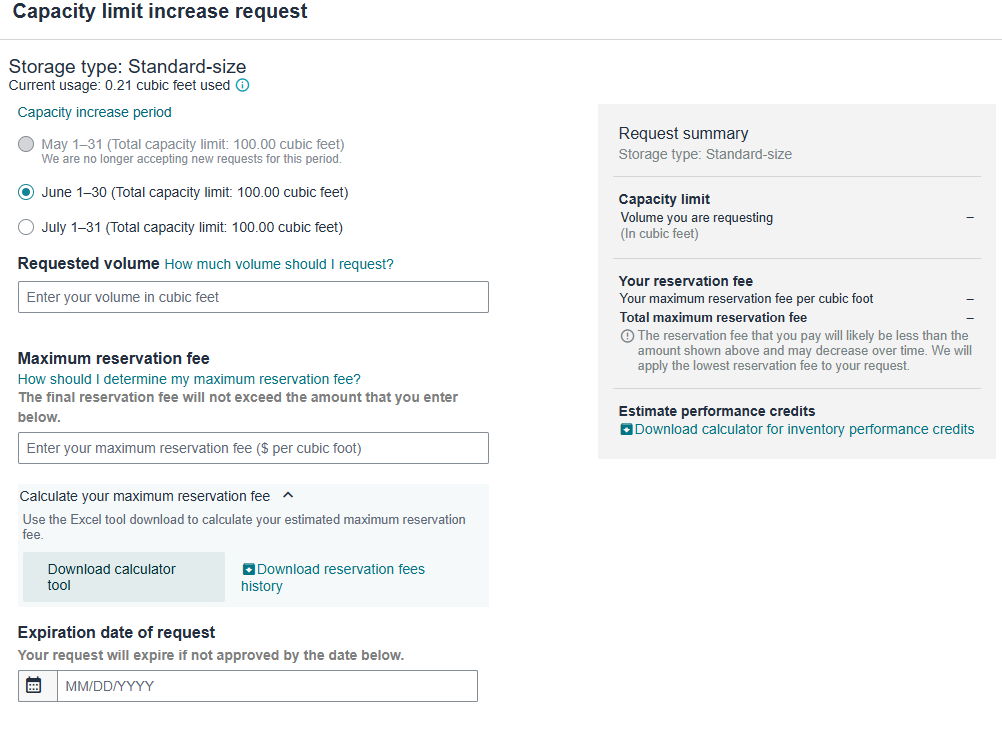The image size is (1002, 741).
Task: Choose the July 1–31 radio button
Action: (26, 227)
